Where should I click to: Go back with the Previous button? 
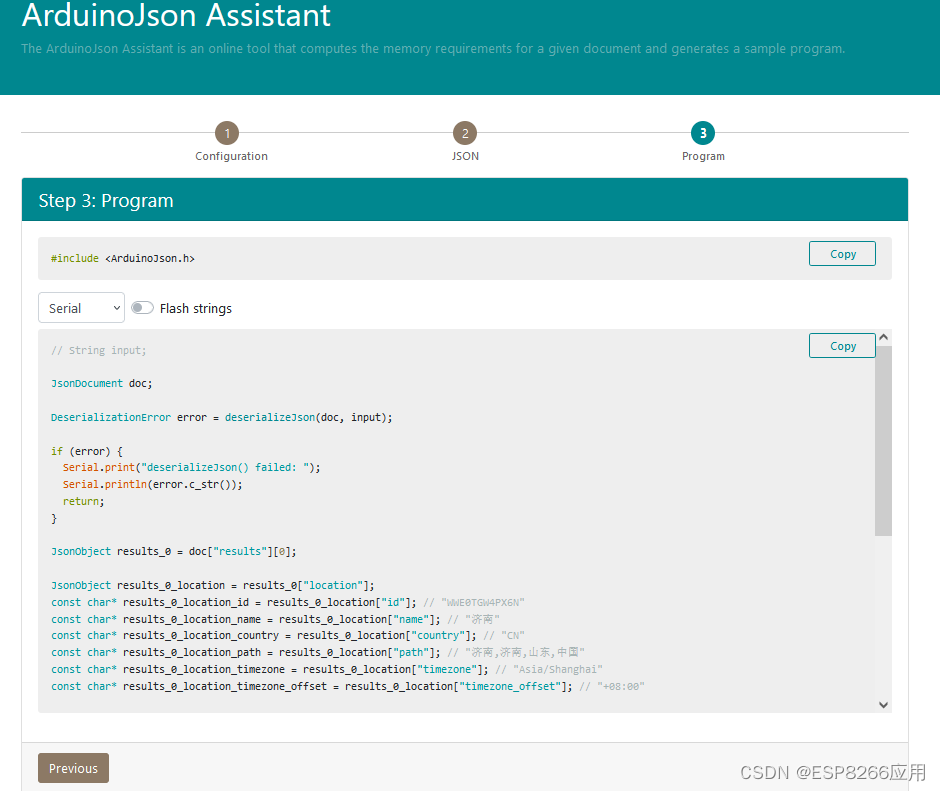73,768
